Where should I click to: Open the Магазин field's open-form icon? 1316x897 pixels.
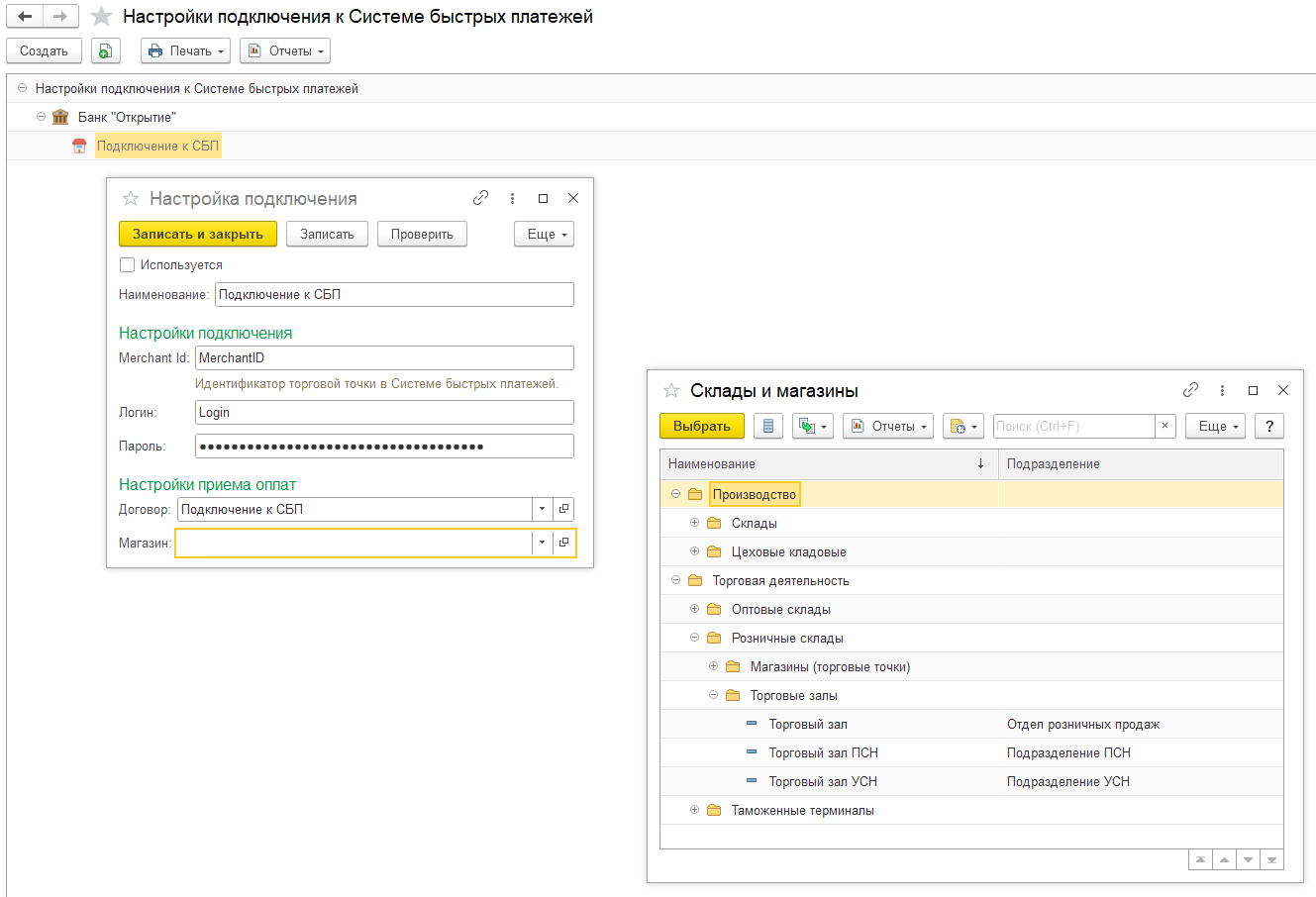coord(563,543)
